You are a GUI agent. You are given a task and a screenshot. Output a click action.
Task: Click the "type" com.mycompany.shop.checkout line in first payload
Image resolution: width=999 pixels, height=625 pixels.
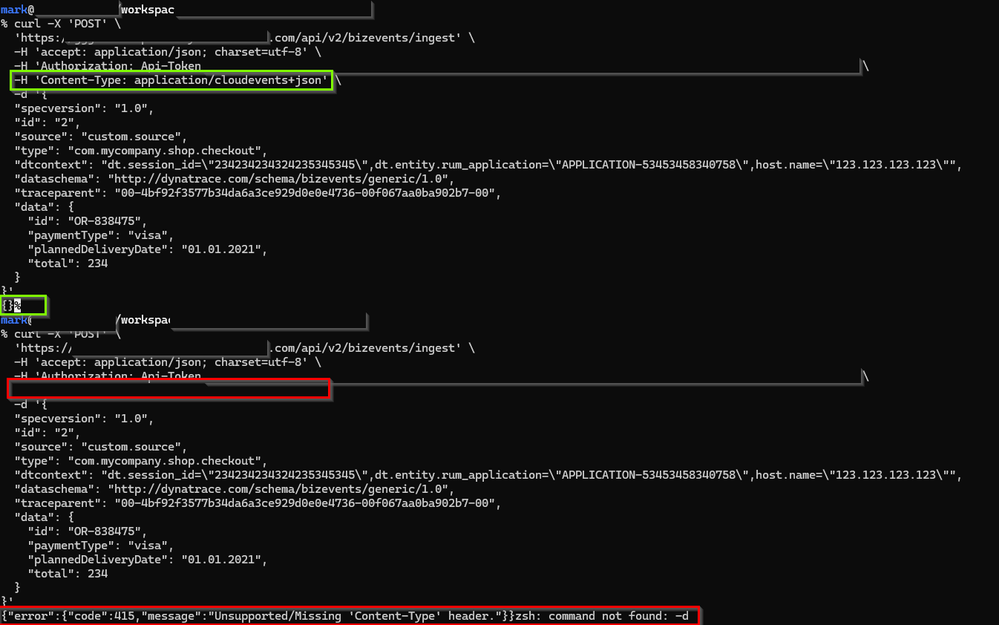point(140,150)
